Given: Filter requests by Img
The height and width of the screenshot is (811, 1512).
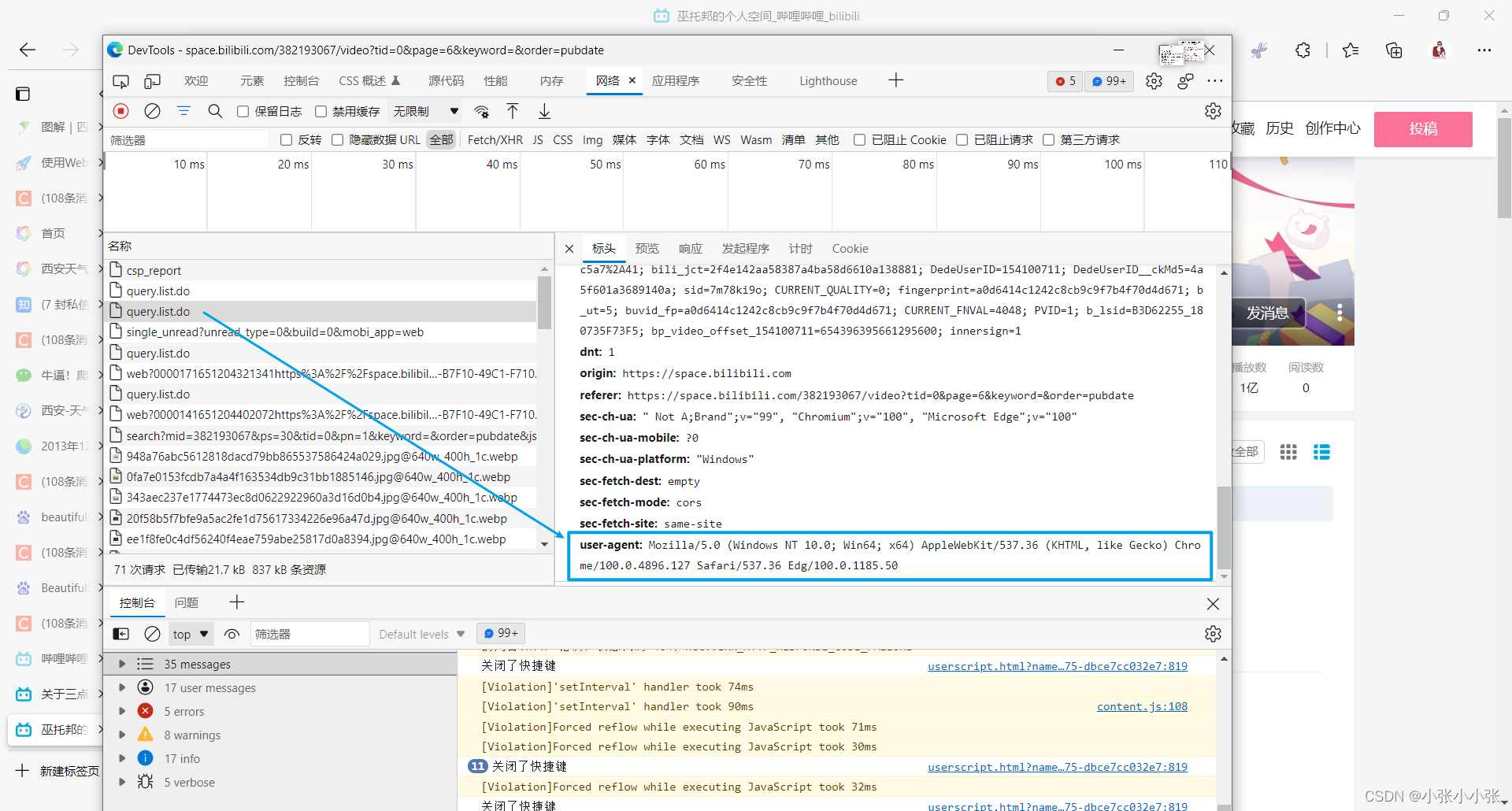Looking at the screenshot, I should pyautogui.click(x=592, y=140).
